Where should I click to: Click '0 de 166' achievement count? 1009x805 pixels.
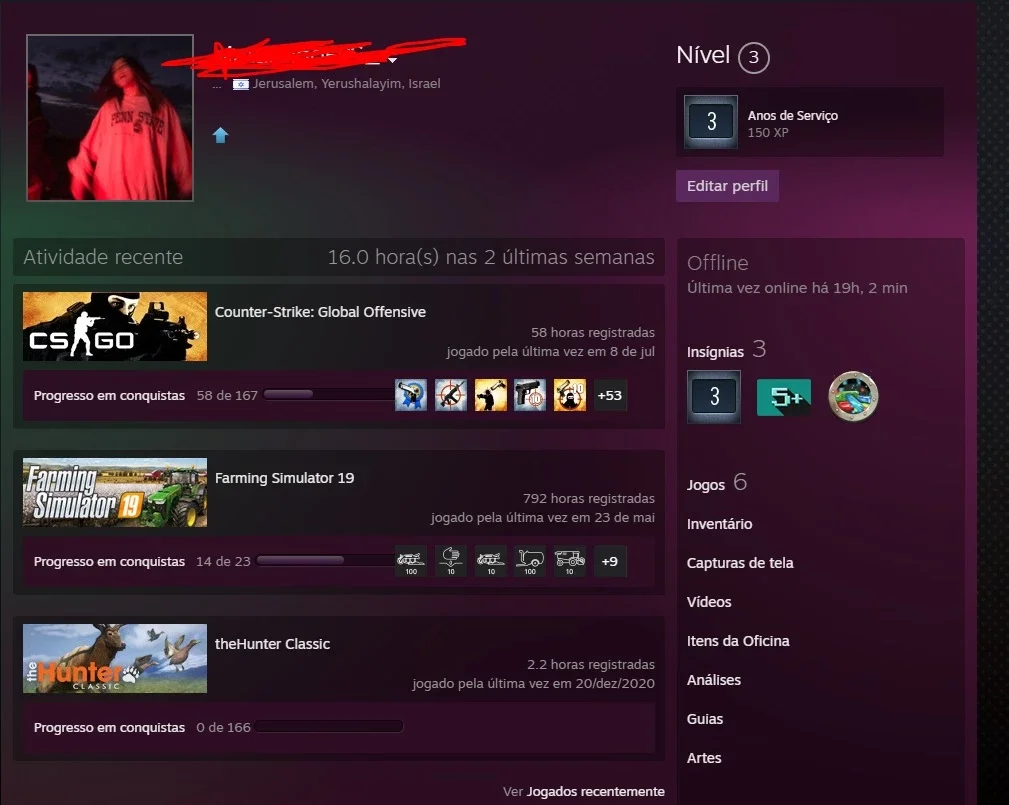(223, 727)
